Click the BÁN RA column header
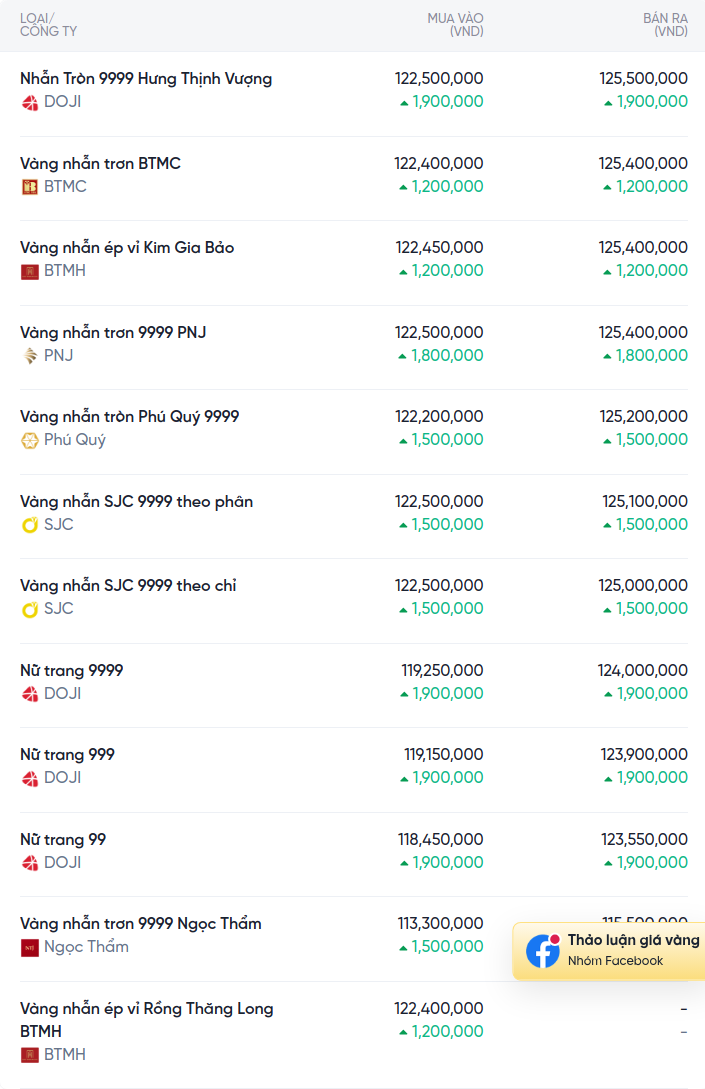 [665, 24]
